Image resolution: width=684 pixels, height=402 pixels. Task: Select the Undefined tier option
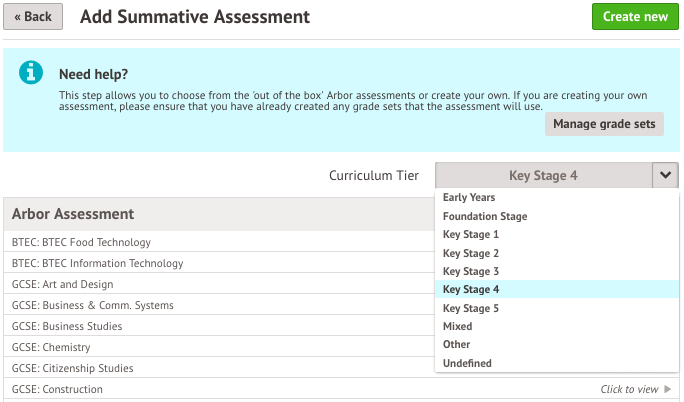[557, 363]
